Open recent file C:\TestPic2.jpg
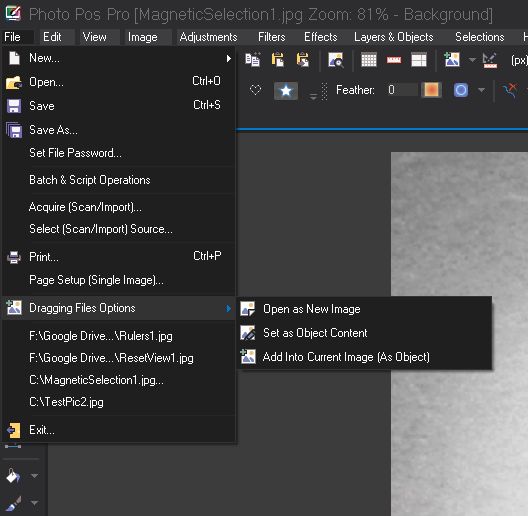Image resolution: width=528 pixels, height=516 pixels. (x=119, y=402)
